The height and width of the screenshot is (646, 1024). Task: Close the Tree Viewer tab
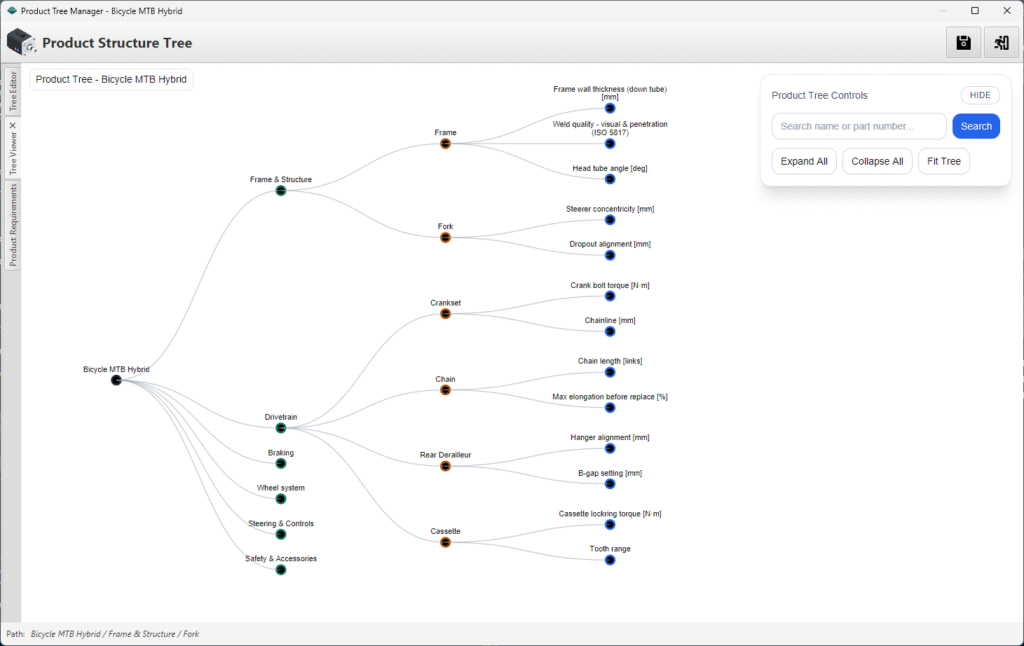[x=13, y=126]
